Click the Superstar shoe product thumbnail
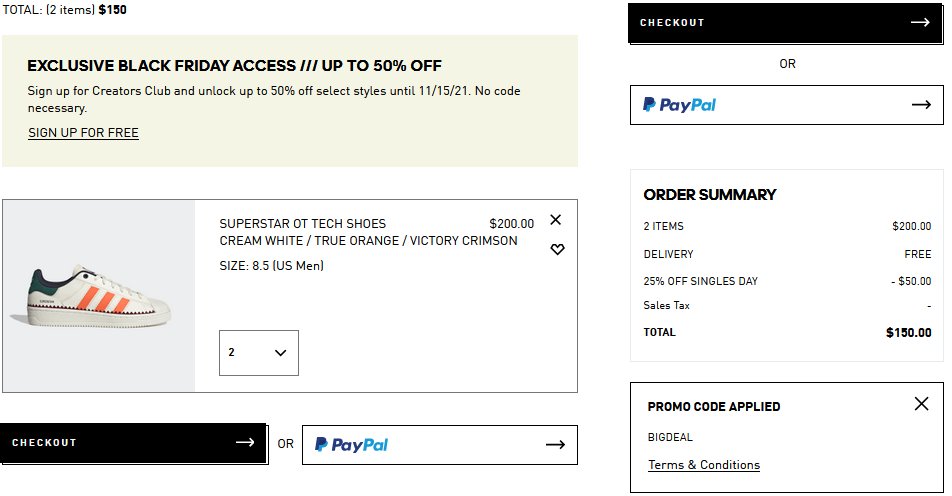952x496 pixels. tap(98, 296)
